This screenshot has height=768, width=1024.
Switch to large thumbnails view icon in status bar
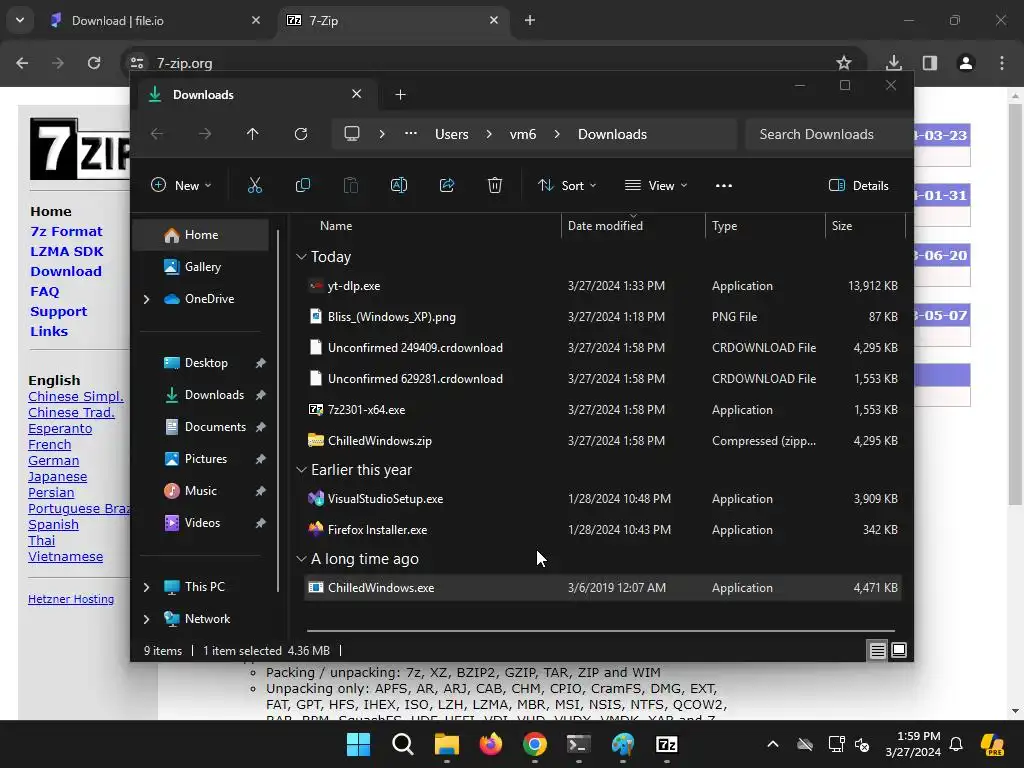click(899, 650)
